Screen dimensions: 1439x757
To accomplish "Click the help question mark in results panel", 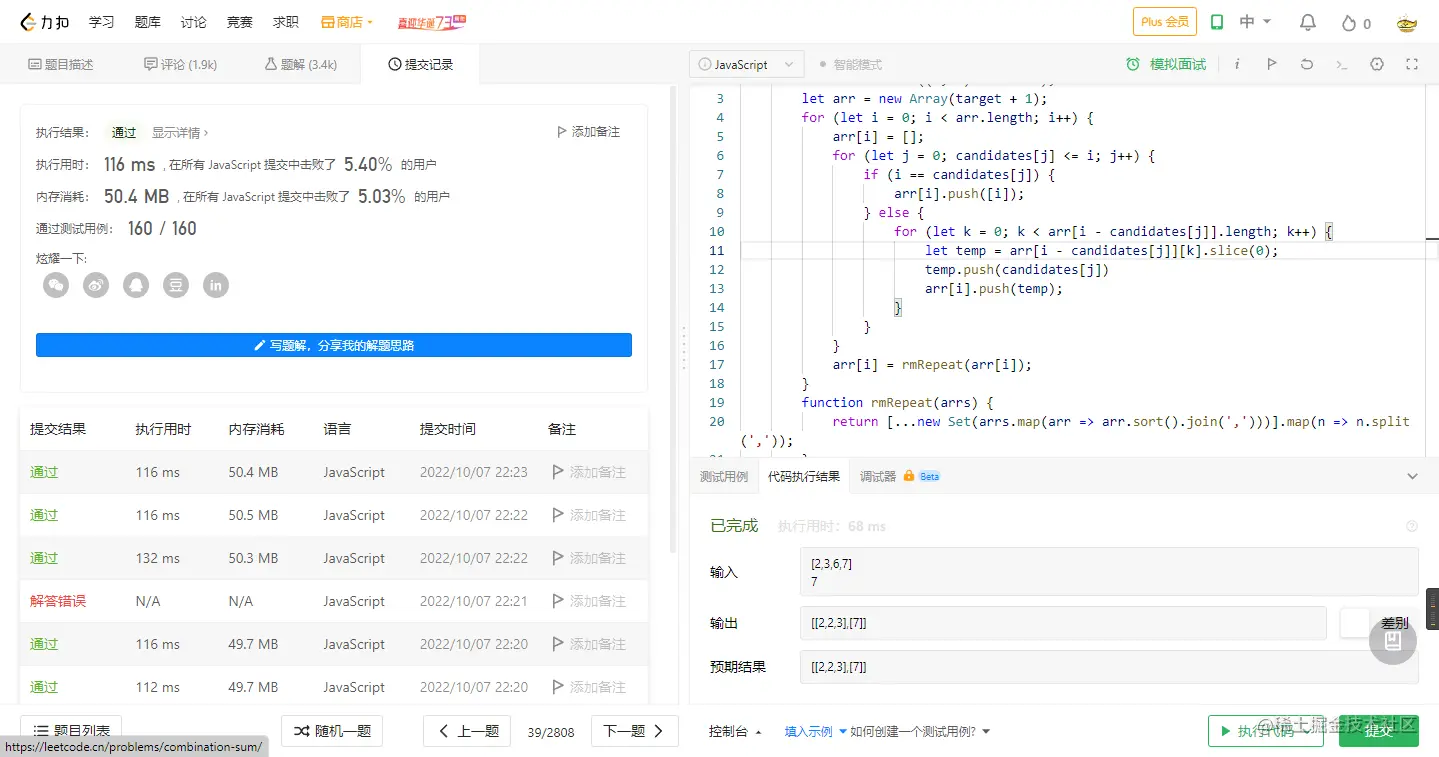I will tap(1412, 526).
